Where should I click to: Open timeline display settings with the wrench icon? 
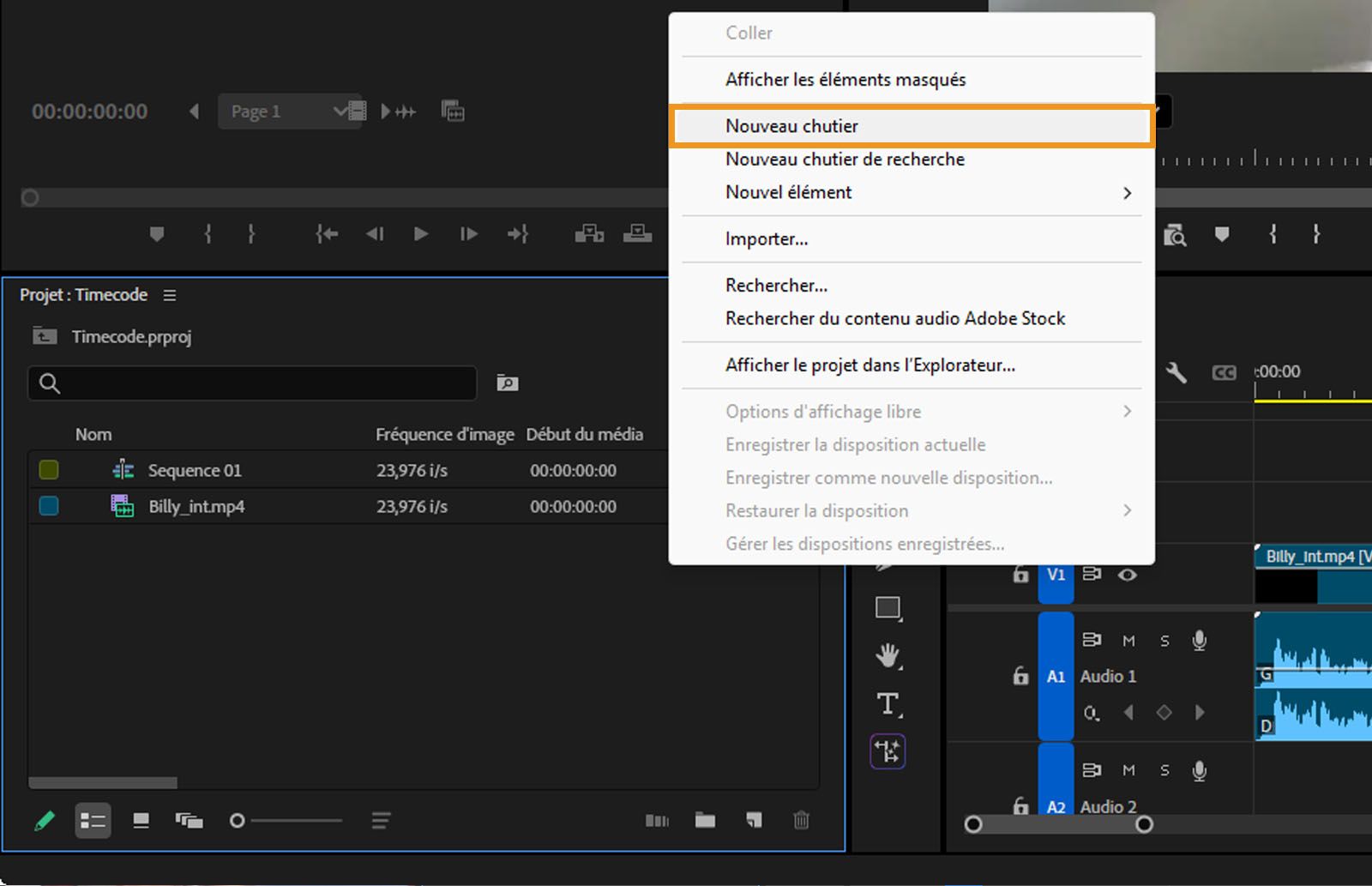1176,372
